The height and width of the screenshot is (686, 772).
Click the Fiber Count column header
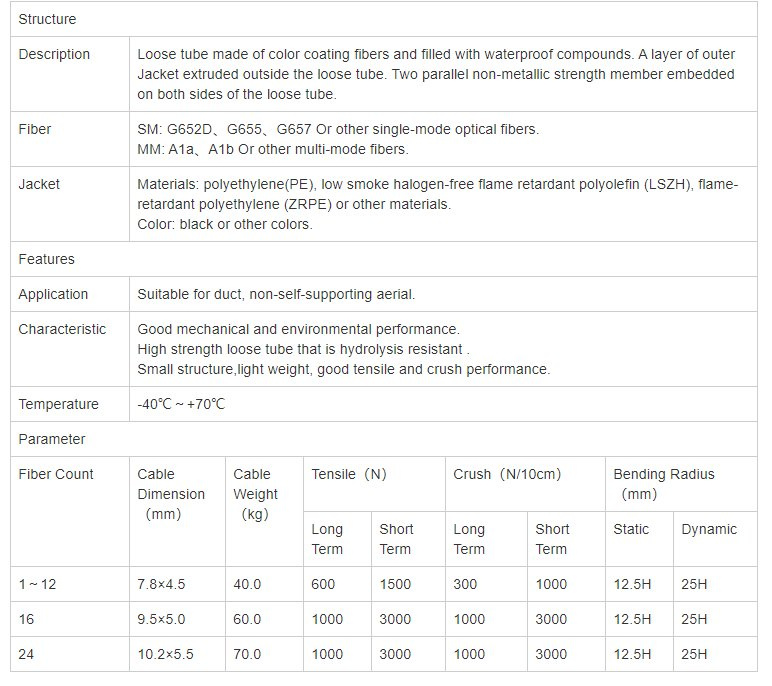click(56, 474)
